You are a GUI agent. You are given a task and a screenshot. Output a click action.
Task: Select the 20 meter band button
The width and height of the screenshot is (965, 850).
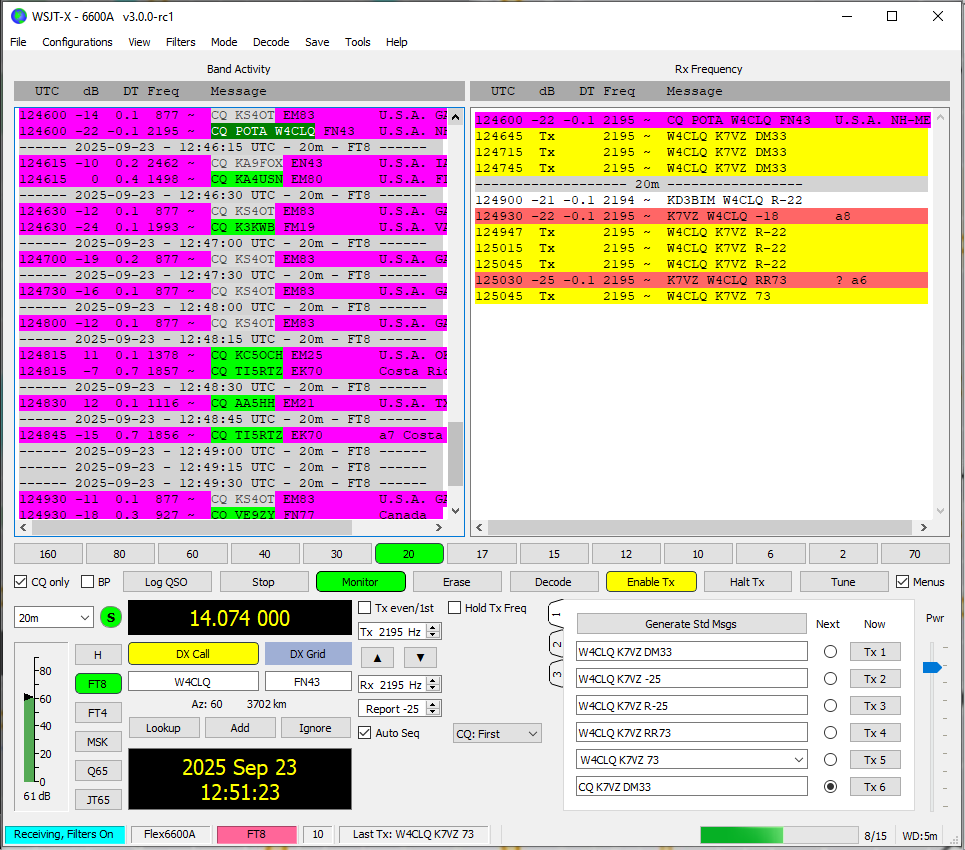click(x=408, y=554)
